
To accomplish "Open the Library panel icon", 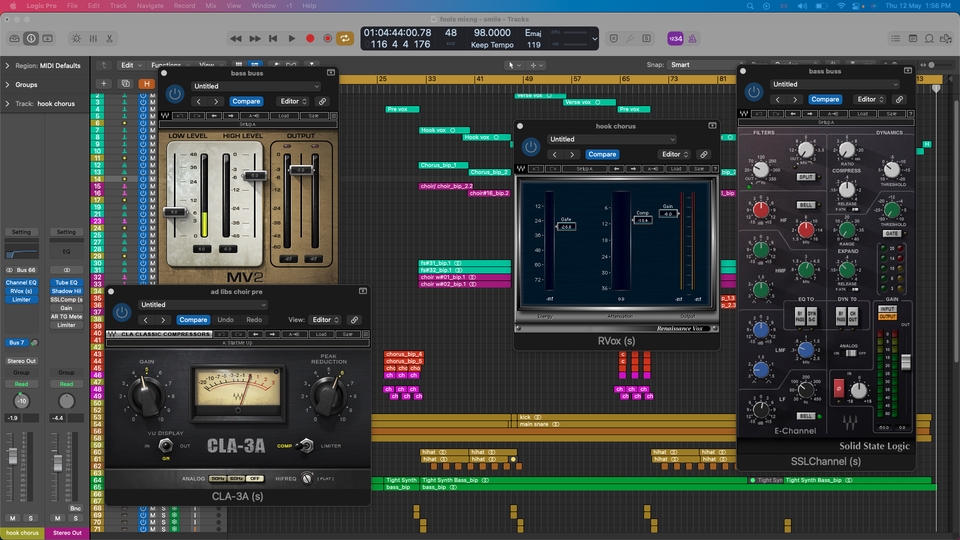I will tap(14, 39).
